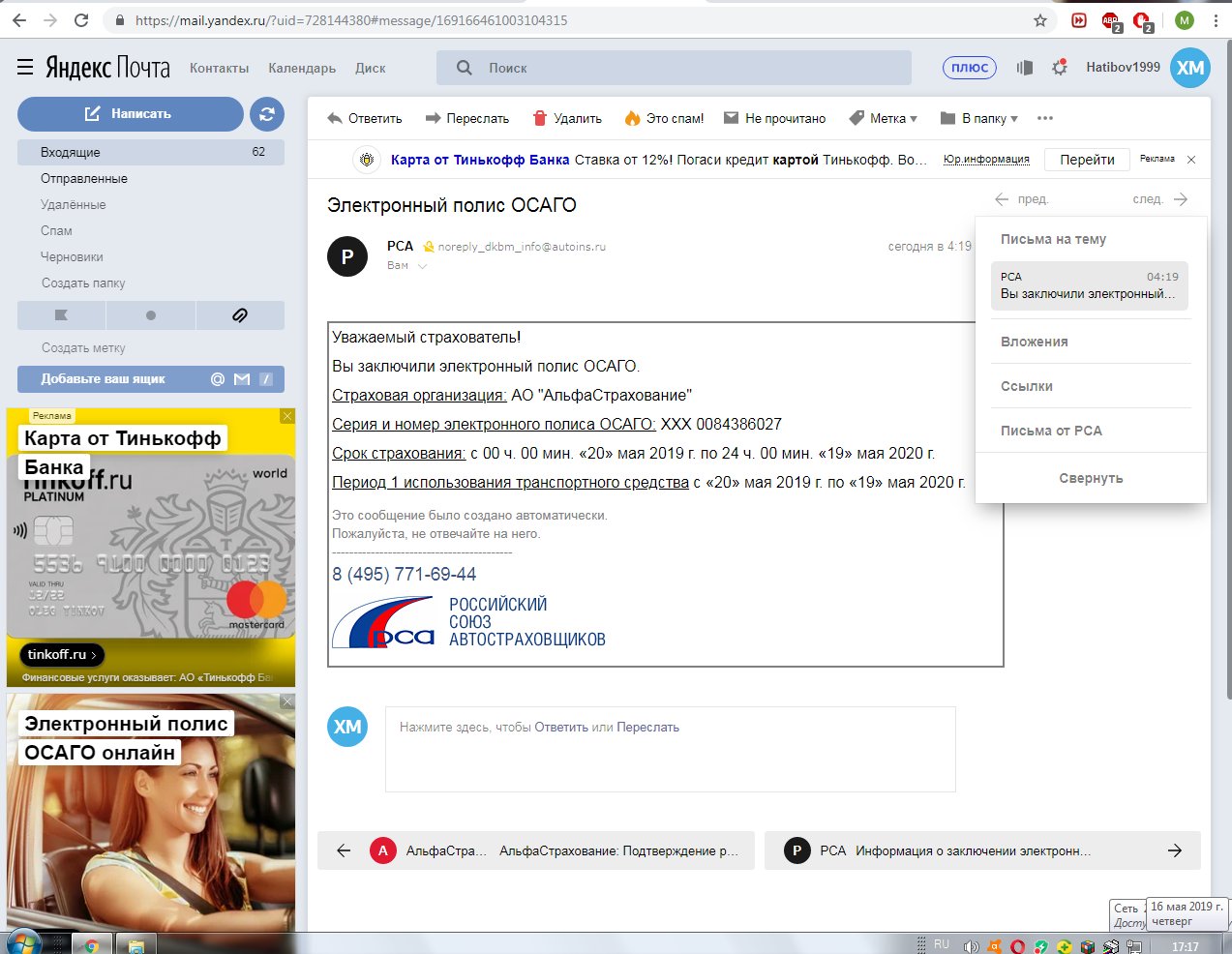The width and height of the screenshot is (1232, 954).
Task: Click Юр.информация link in ad banner
Action: point(986,160)
